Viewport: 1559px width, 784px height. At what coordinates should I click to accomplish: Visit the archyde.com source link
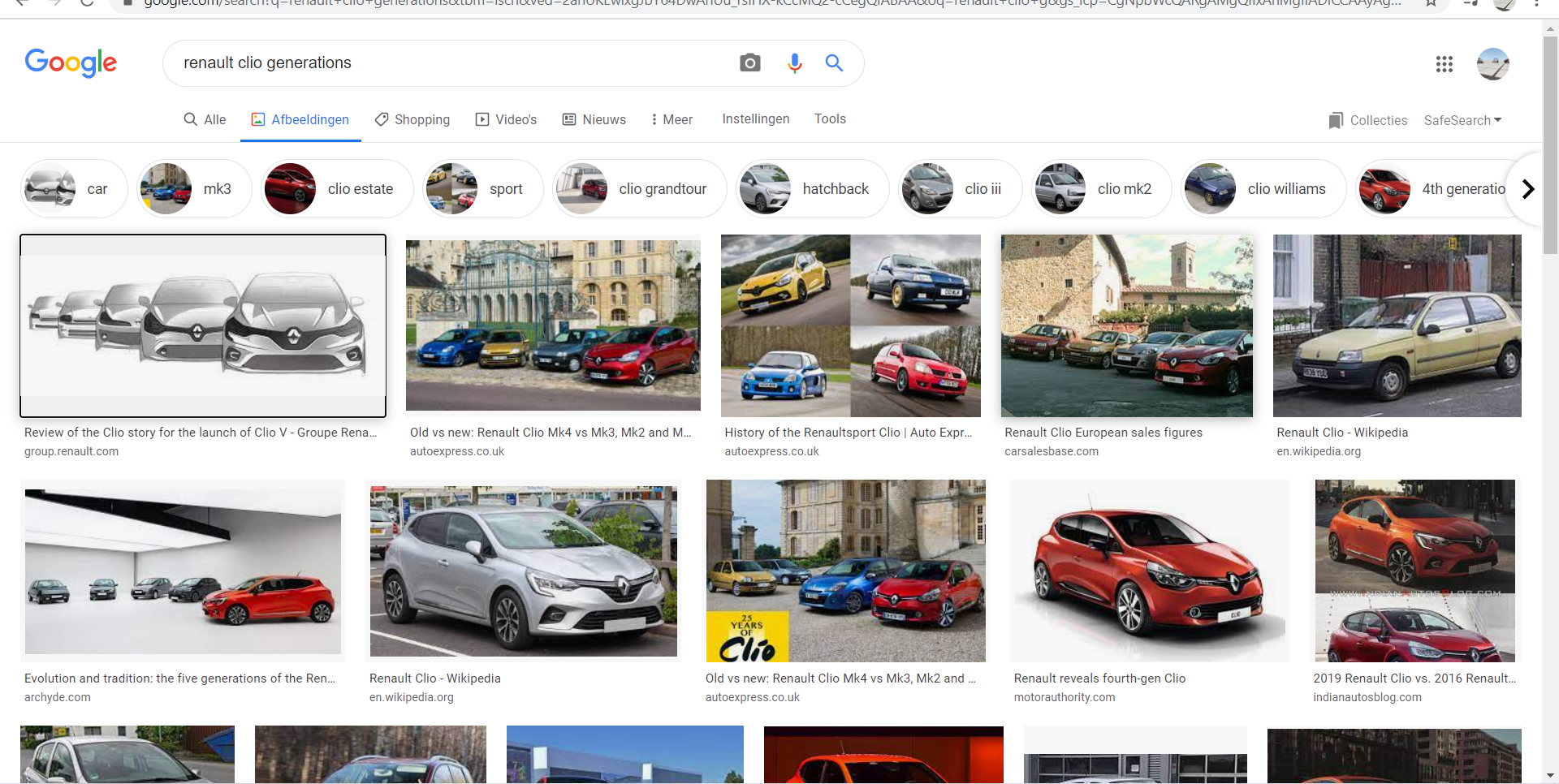(x=58, y=697)
